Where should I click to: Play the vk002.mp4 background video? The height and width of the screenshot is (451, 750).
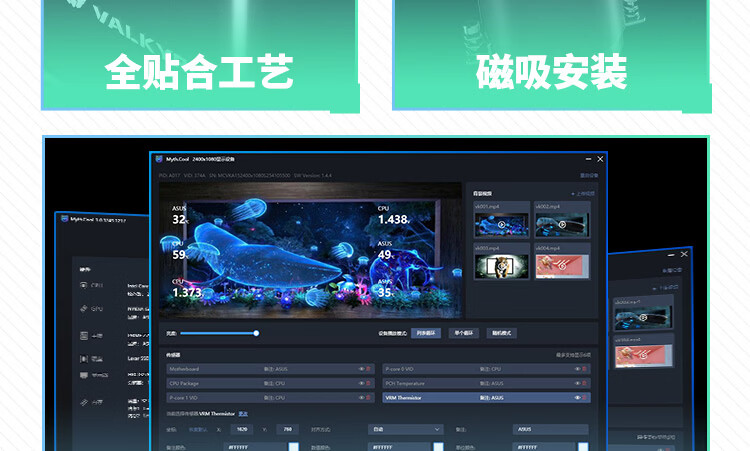(562, 224)
